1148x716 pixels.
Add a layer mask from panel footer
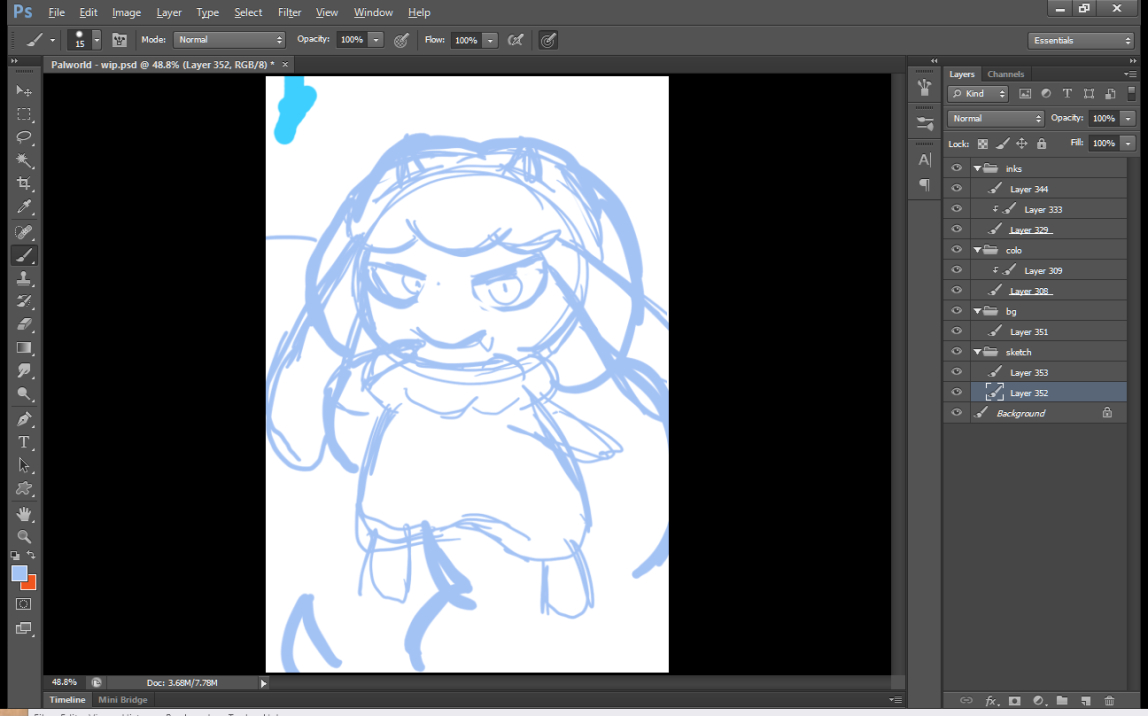[x=1014, y=701]
